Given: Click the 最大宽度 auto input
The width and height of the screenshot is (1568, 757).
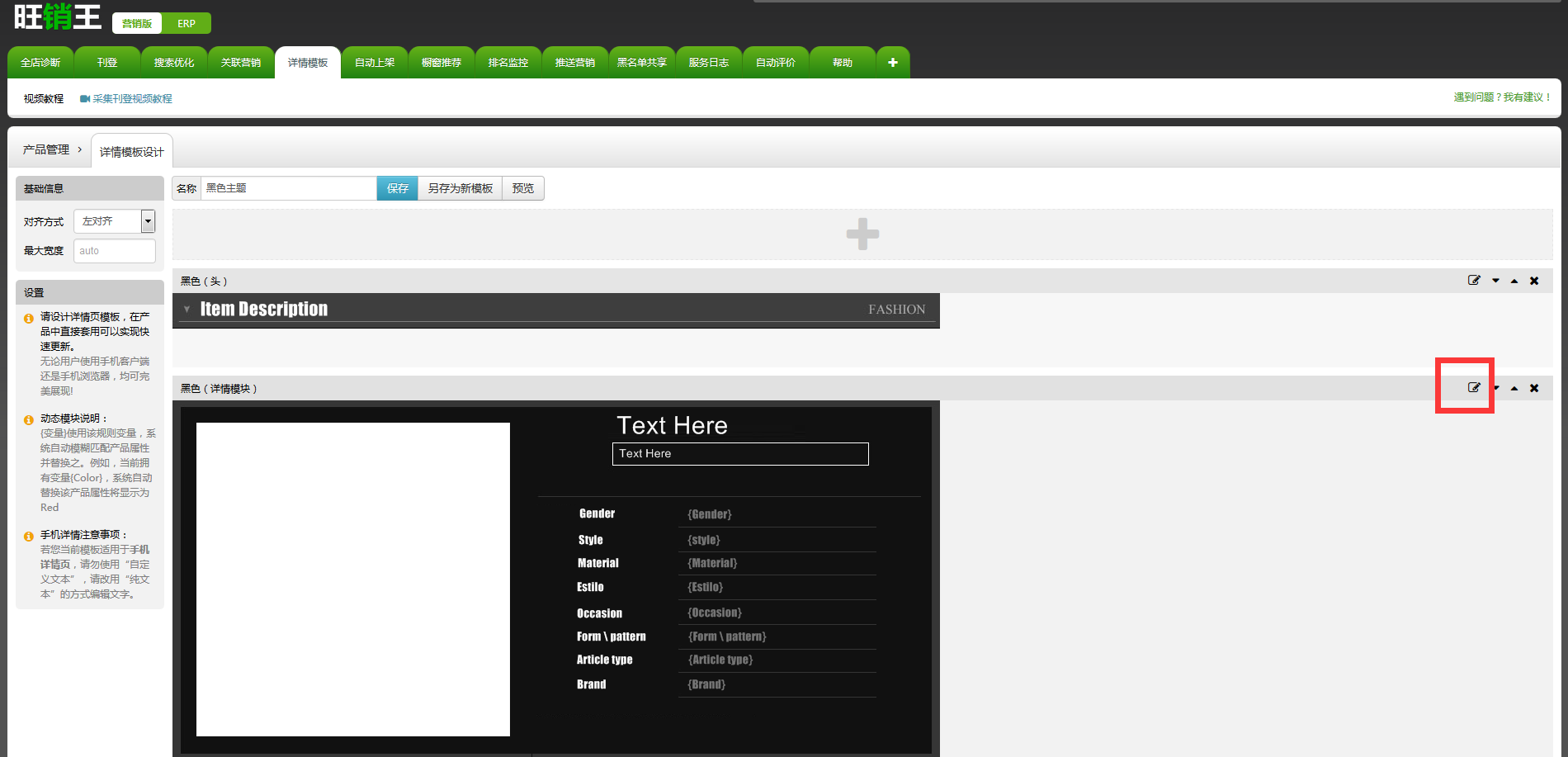Looking at the screenshot, I should pyautogui.click(x=115, y=251).
